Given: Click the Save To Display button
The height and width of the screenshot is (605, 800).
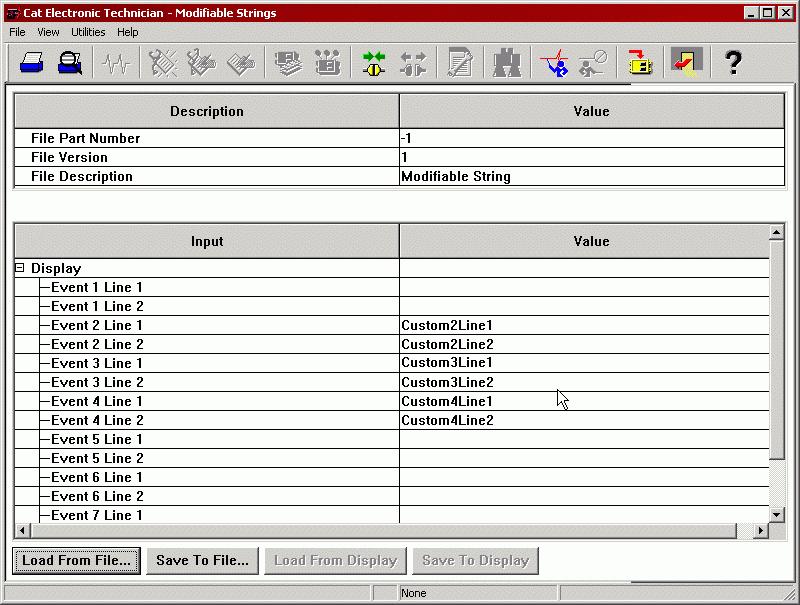Looking at the screenshot, I should click(x=476, y=561).
